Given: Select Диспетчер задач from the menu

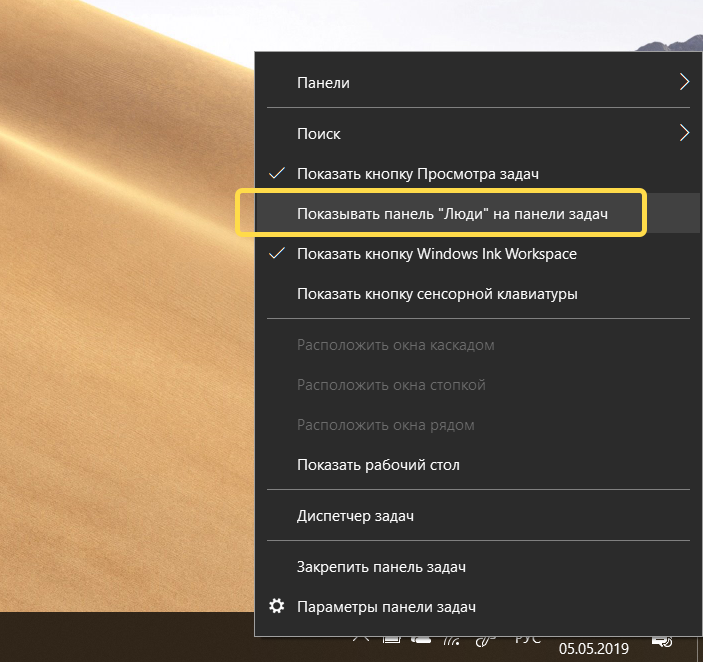Looking at the screenshot, I should tap(355, 517).
